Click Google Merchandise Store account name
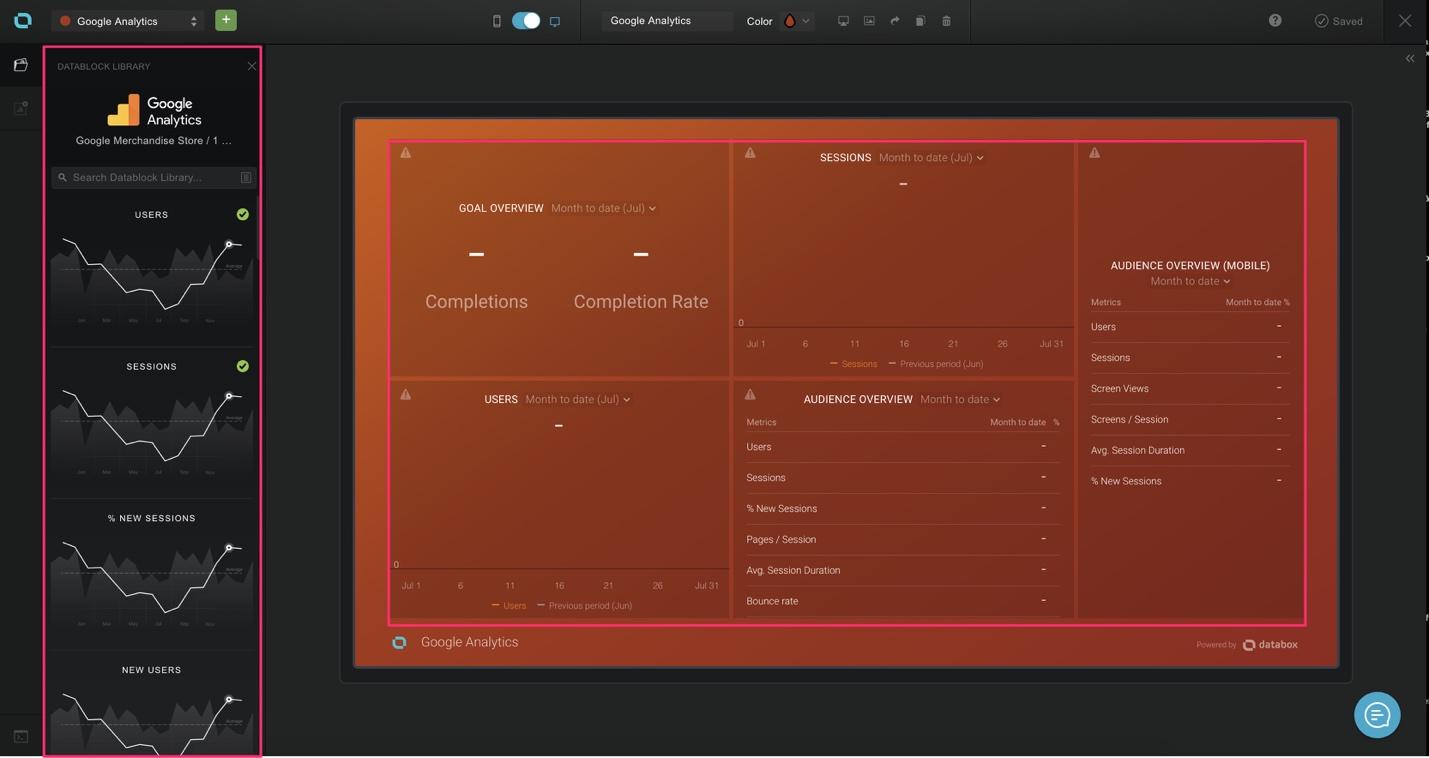This screenshot has height=758, width=1429. 153,141
